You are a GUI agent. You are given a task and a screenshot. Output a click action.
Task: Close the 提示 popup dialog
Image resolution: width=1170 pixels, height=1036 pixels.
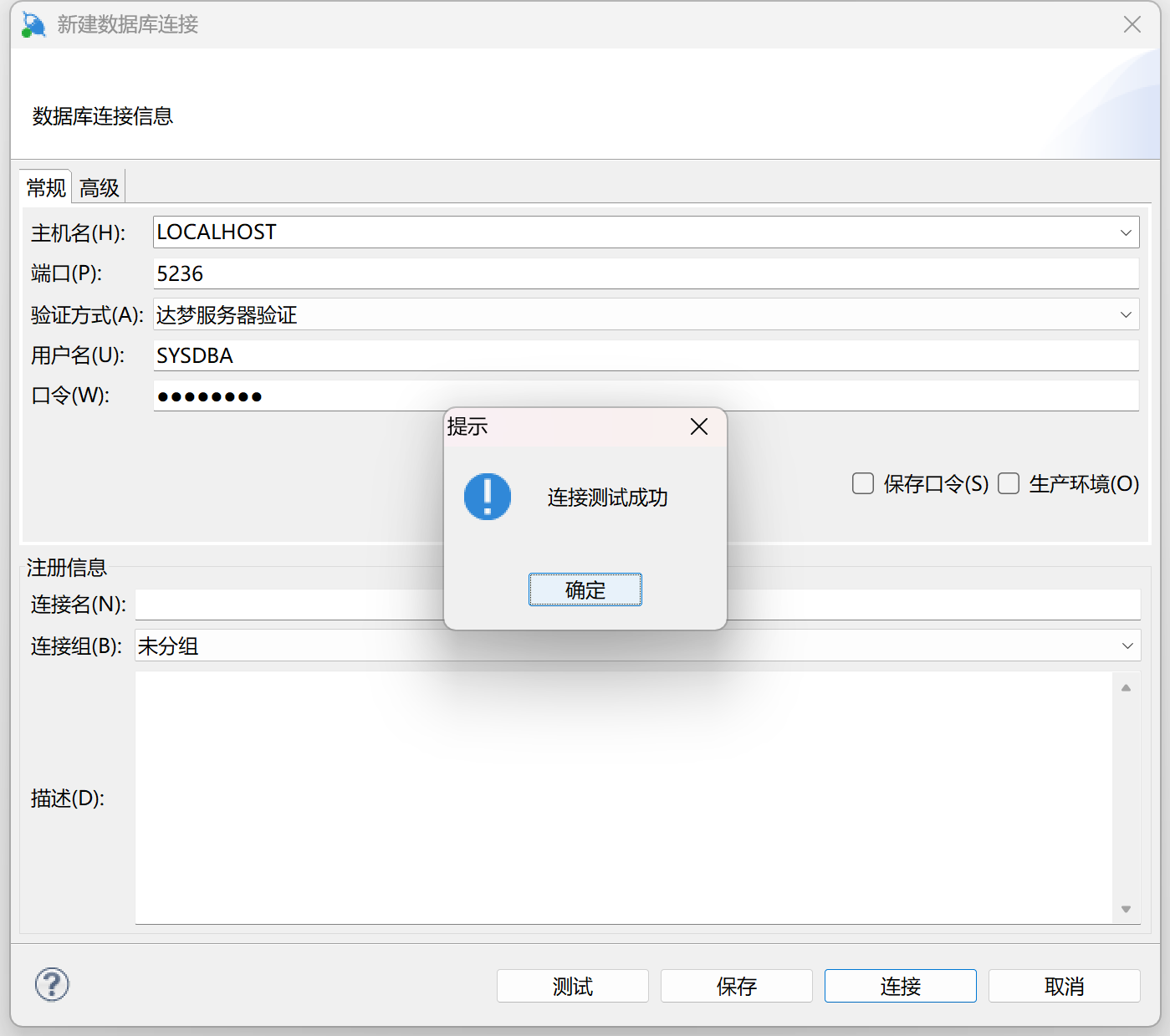(x=699, y=426)
